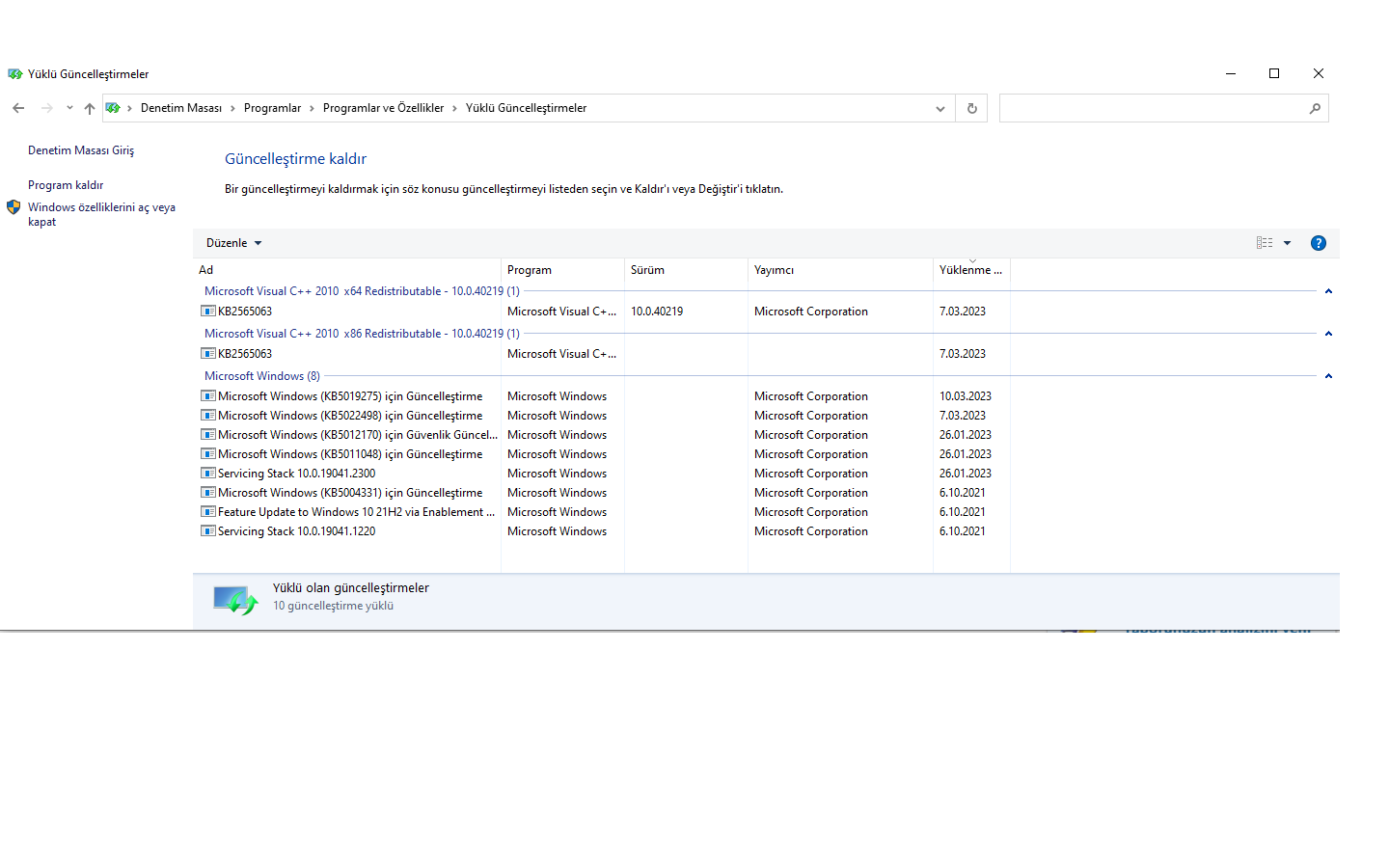1389x868 pixels.
Task: Click the address bar location icon
Action: coord(113,108)
